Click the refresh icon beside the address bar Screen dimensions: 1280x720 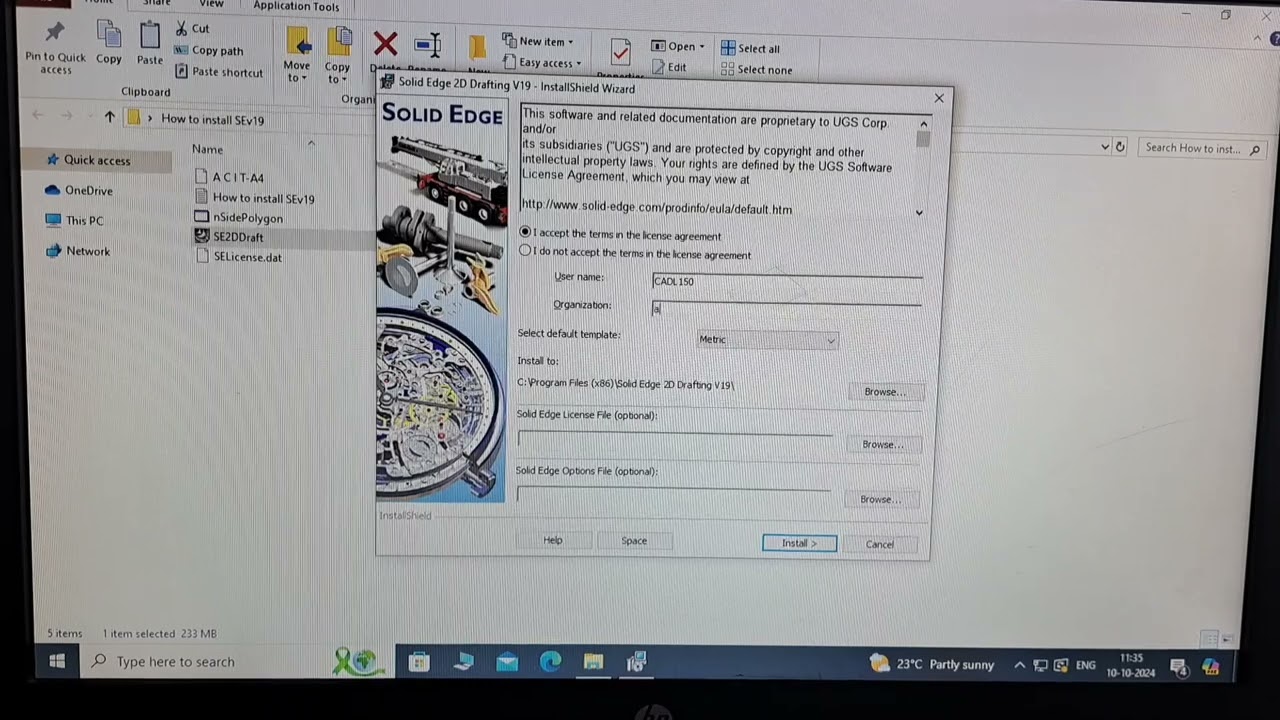click(x=1120, y=147)
